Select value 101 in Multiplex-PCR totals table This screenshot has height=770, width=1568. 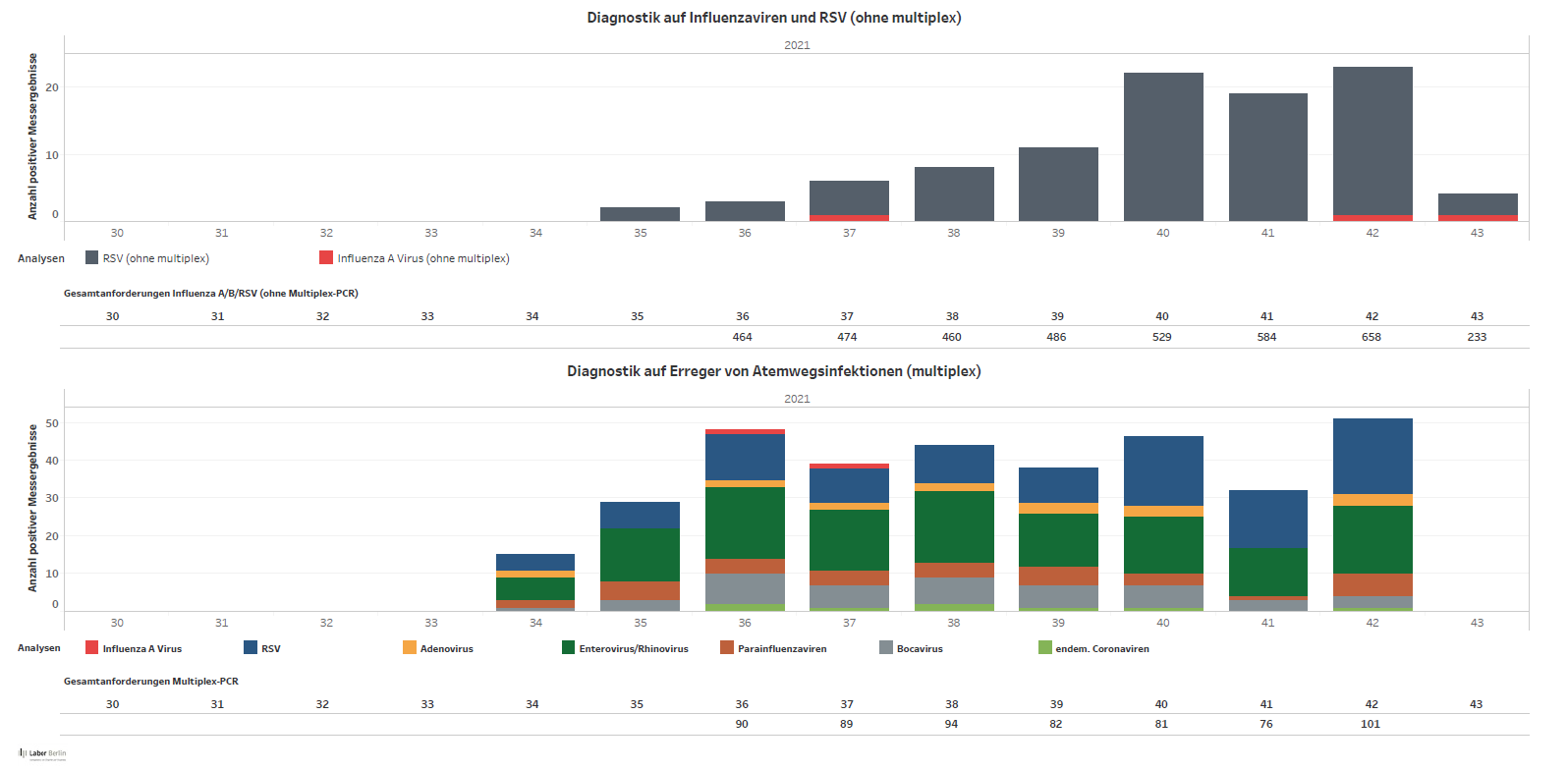1371,724
